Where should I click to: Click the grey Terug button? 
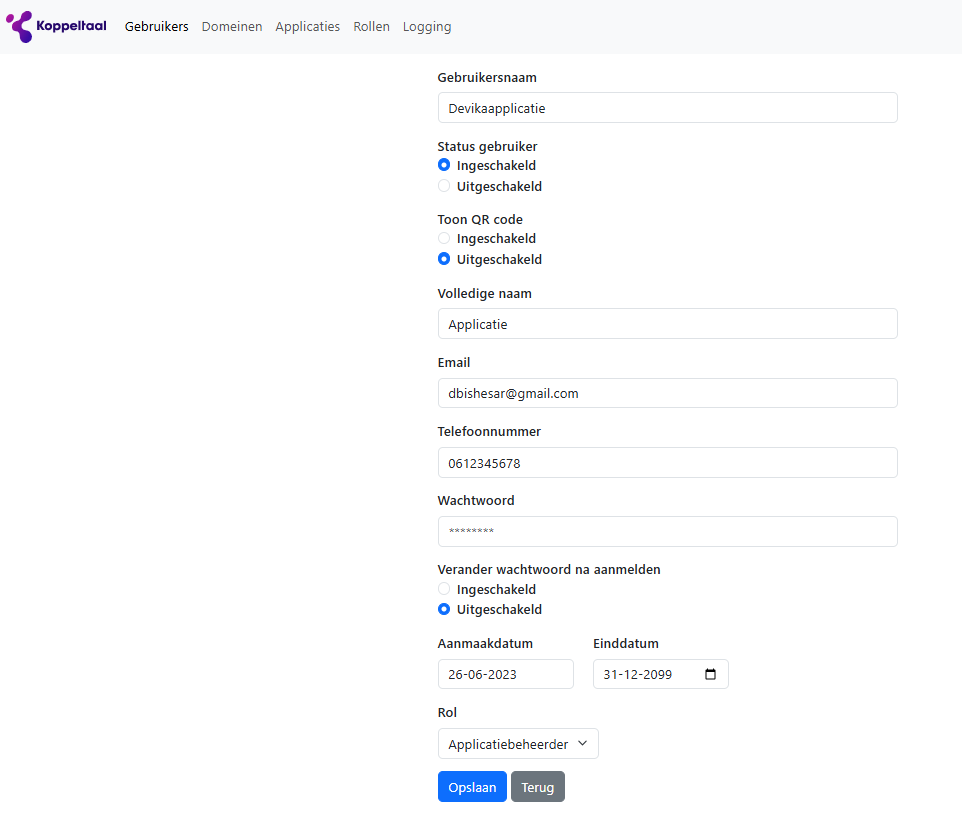point(537,787)
